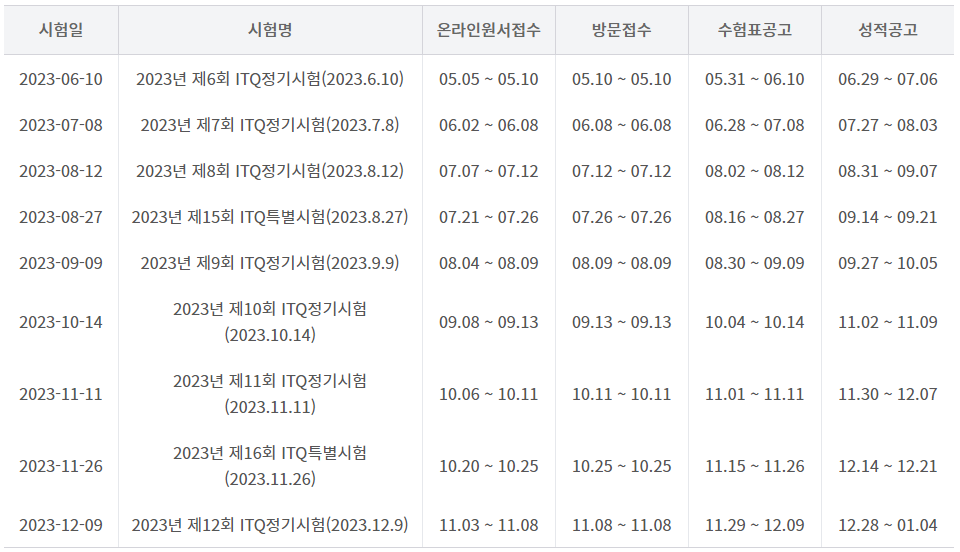Click online registration period 09.08 ~ 09.13
The image size is (960, 552).
click(x=489, y=323)
